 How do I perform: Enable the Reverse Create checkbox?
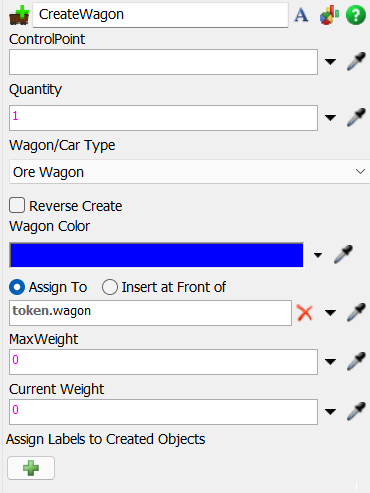(x=17, y=205)
